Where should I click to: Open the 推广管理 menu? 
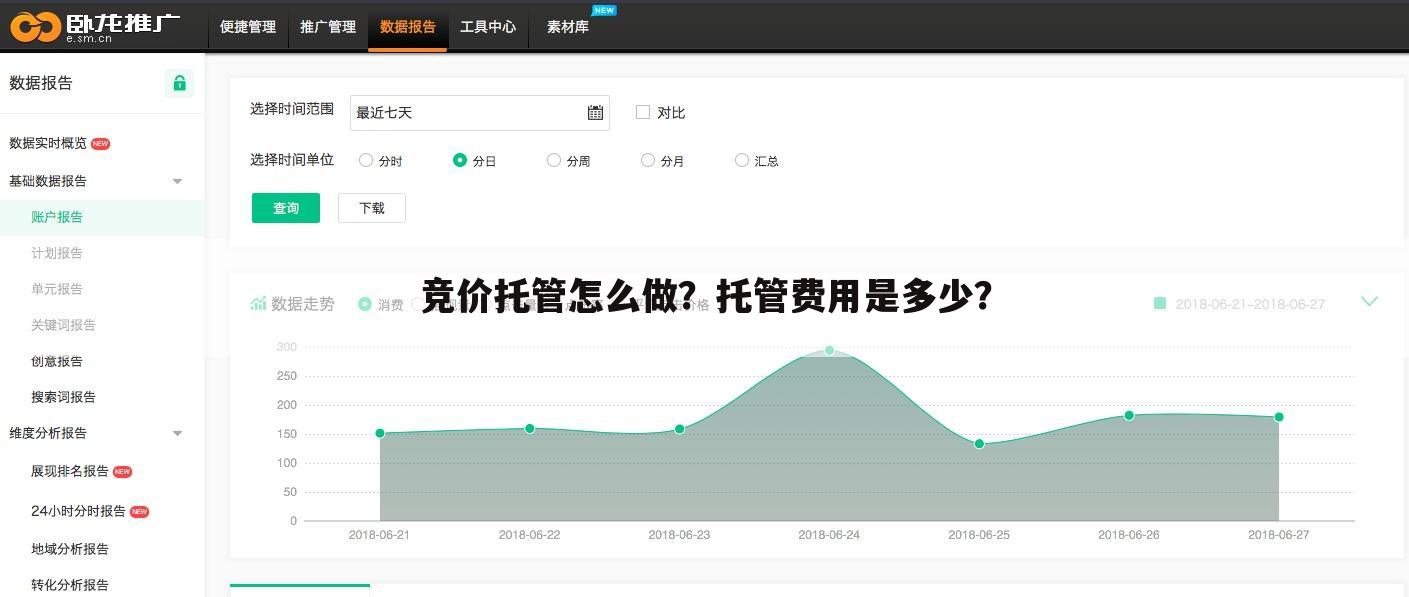tap(328, 27)
